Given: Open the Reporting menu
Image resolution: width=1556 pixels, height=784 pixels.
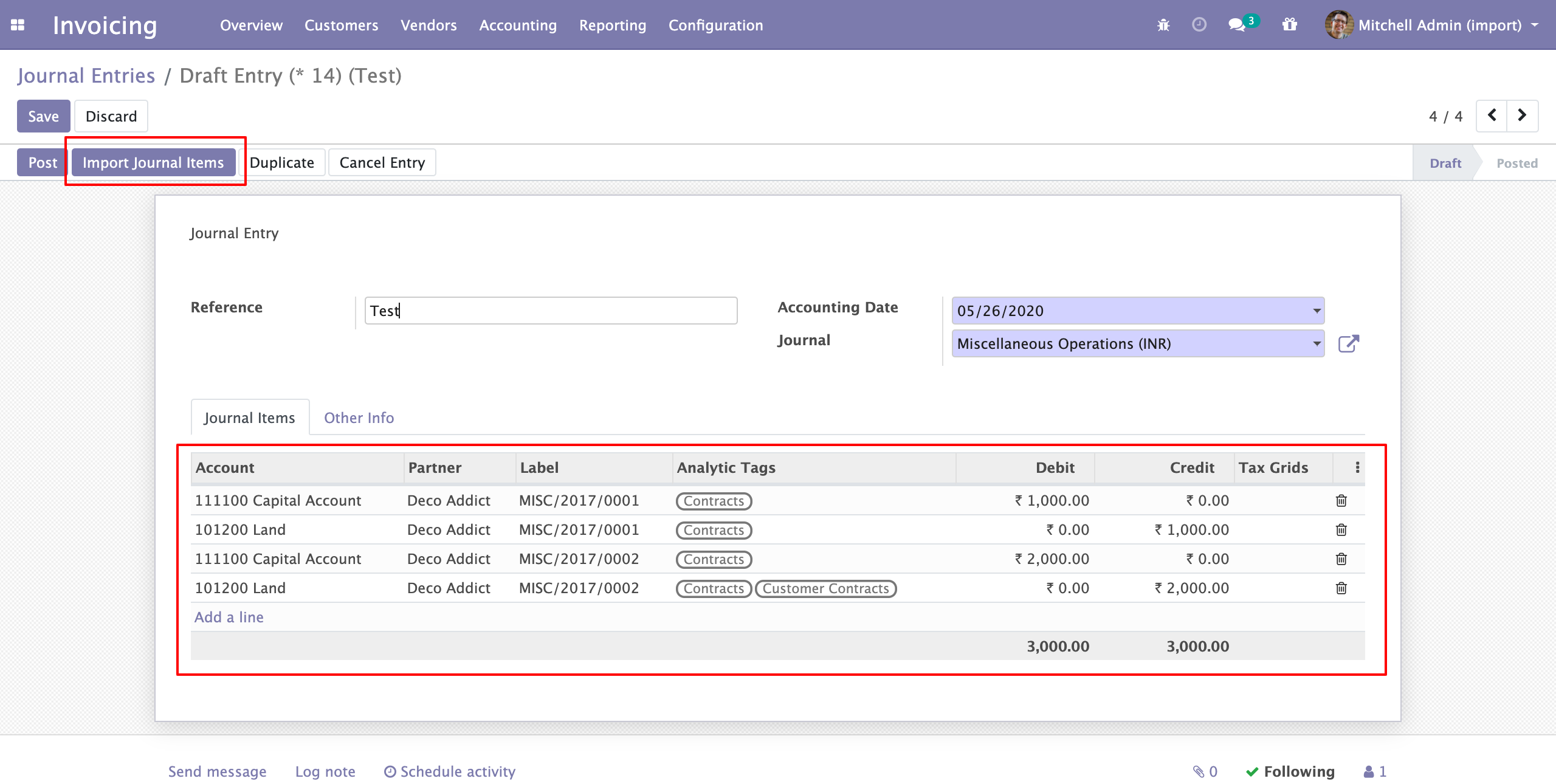Looking at the screenshot, I should (612, 25).
